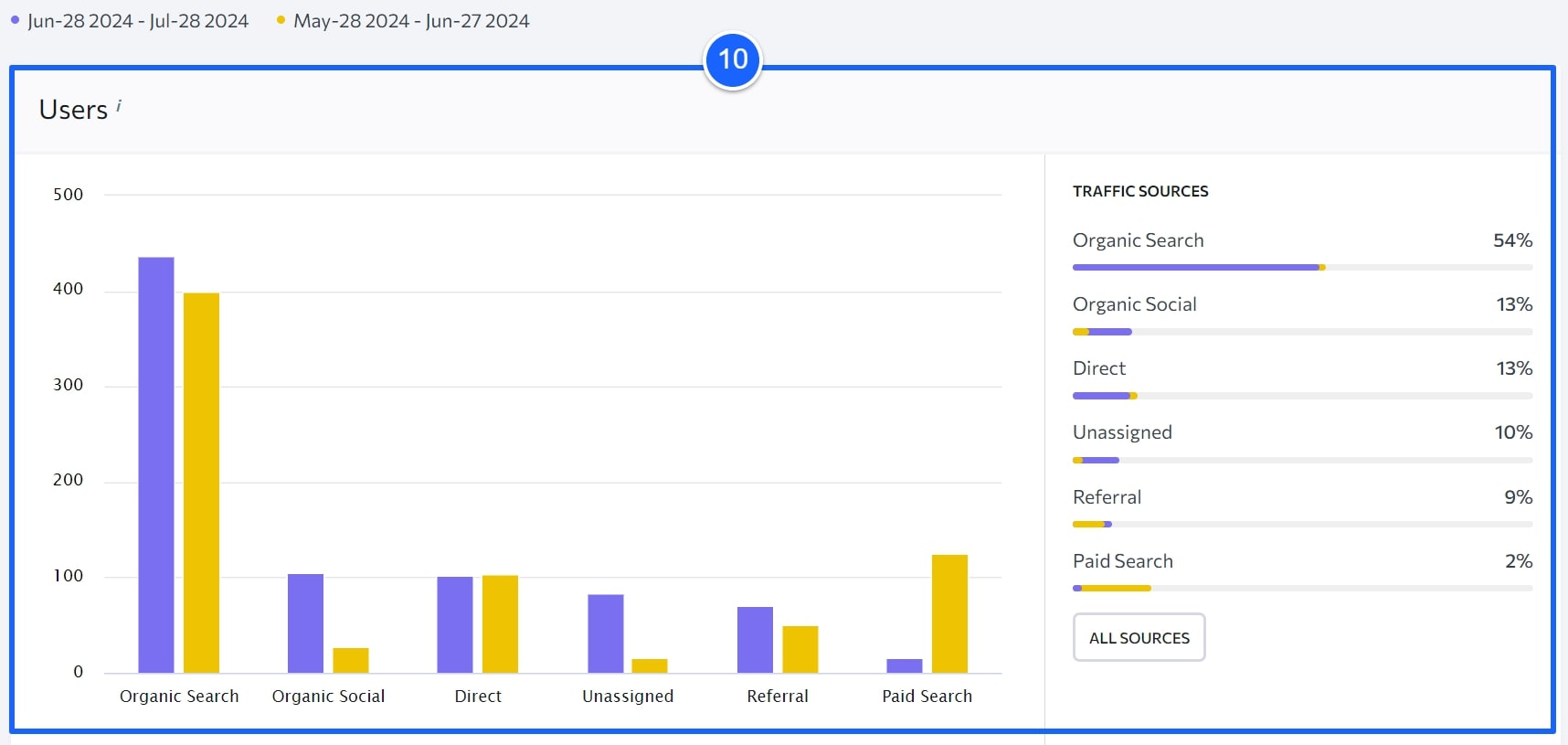Screen dimensions: 1568x745
Task: Click the Paid Search progress bar in Traffic Sources
Action: (x=1302, y=588)
